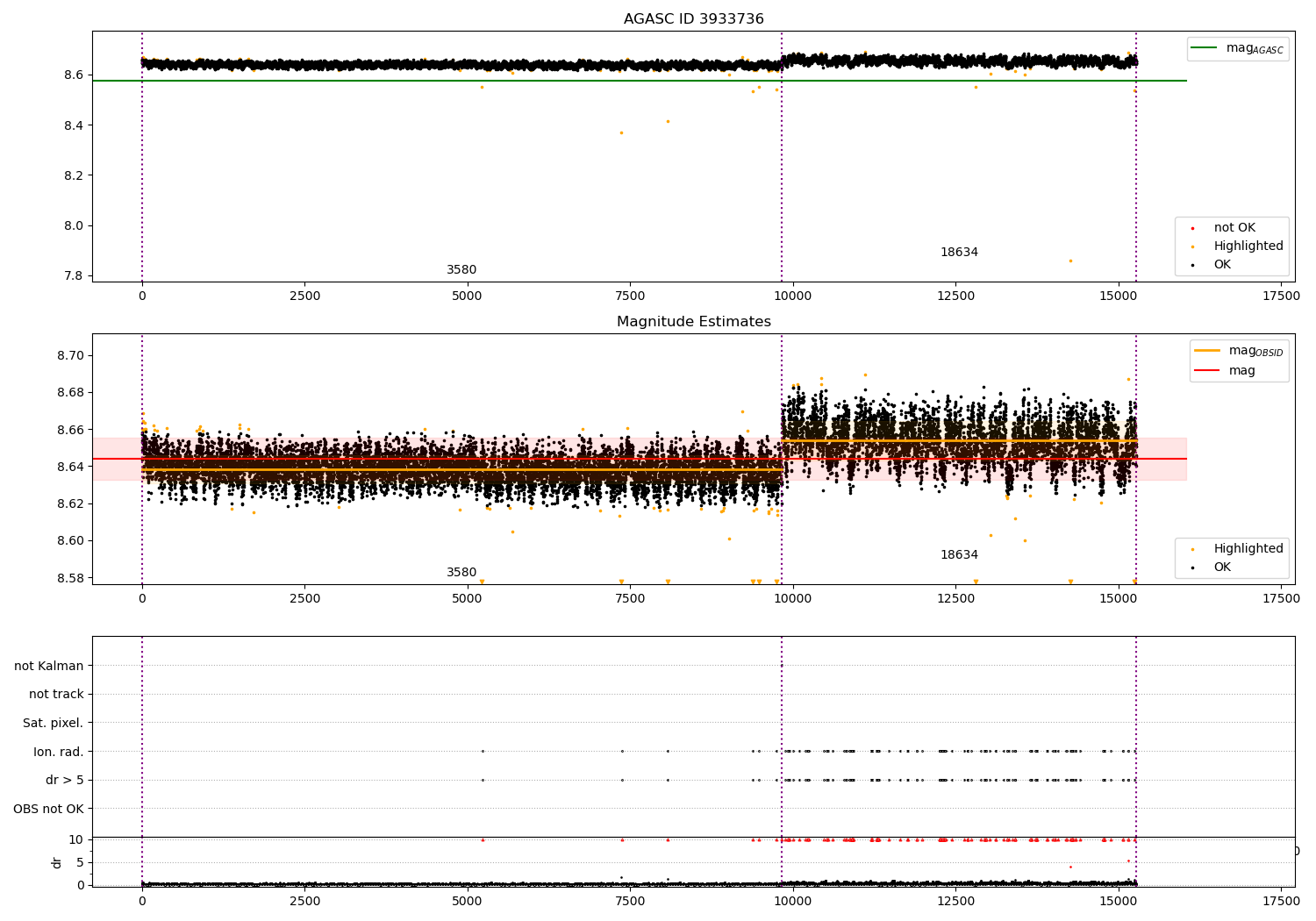1316x921 pixels.
Task: Click the orange outlier near 8.41 in top plot
Action: point(668,121)
